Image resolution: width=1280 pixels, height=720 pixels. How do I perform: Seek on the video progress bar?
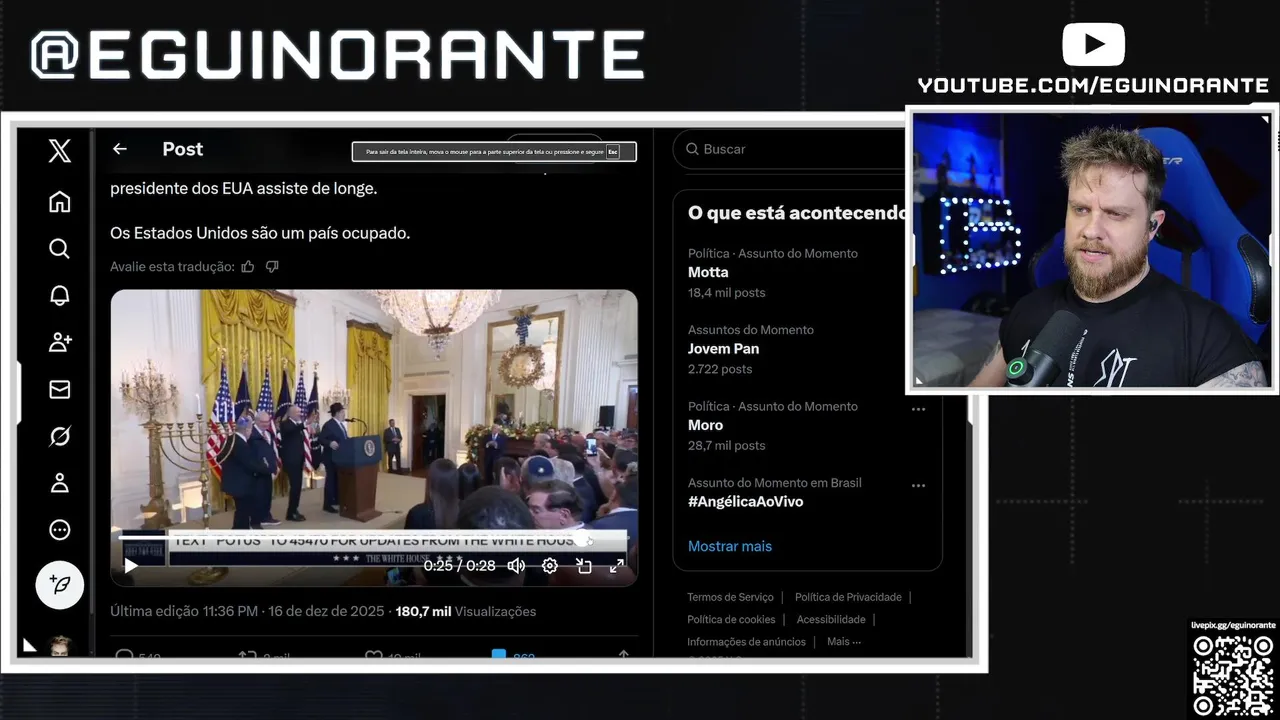[x=372, y=537]
